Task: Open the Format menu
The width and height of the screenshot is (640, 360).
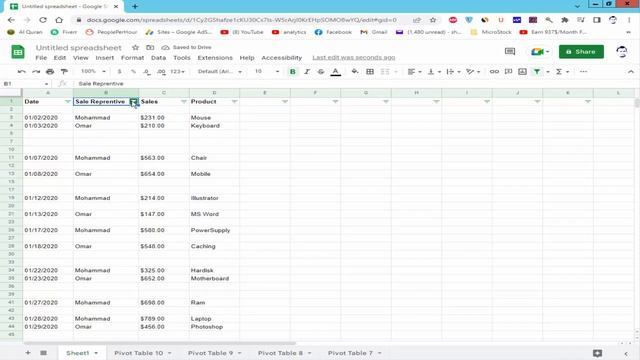Action: (133, 58)
